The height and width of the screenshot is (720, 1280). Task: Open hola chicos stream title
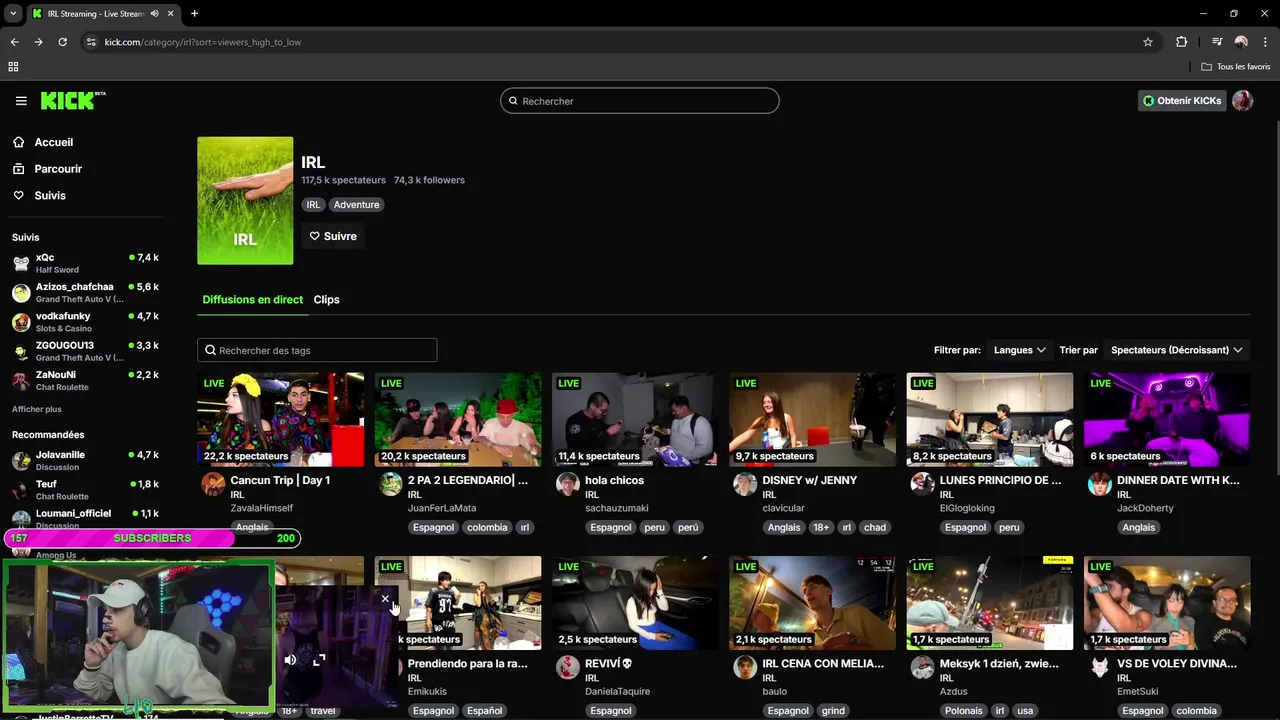pos(614,480)
